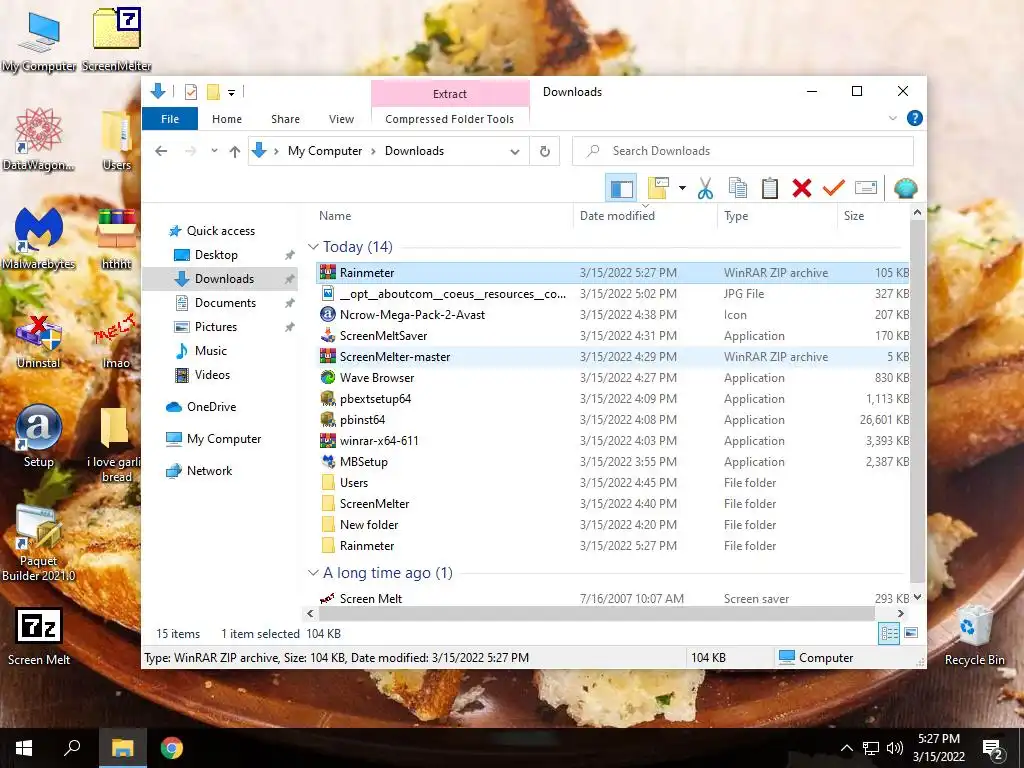Open the address bar history dropdown
The image size is (1024, 768).
[x=515, y=152]
